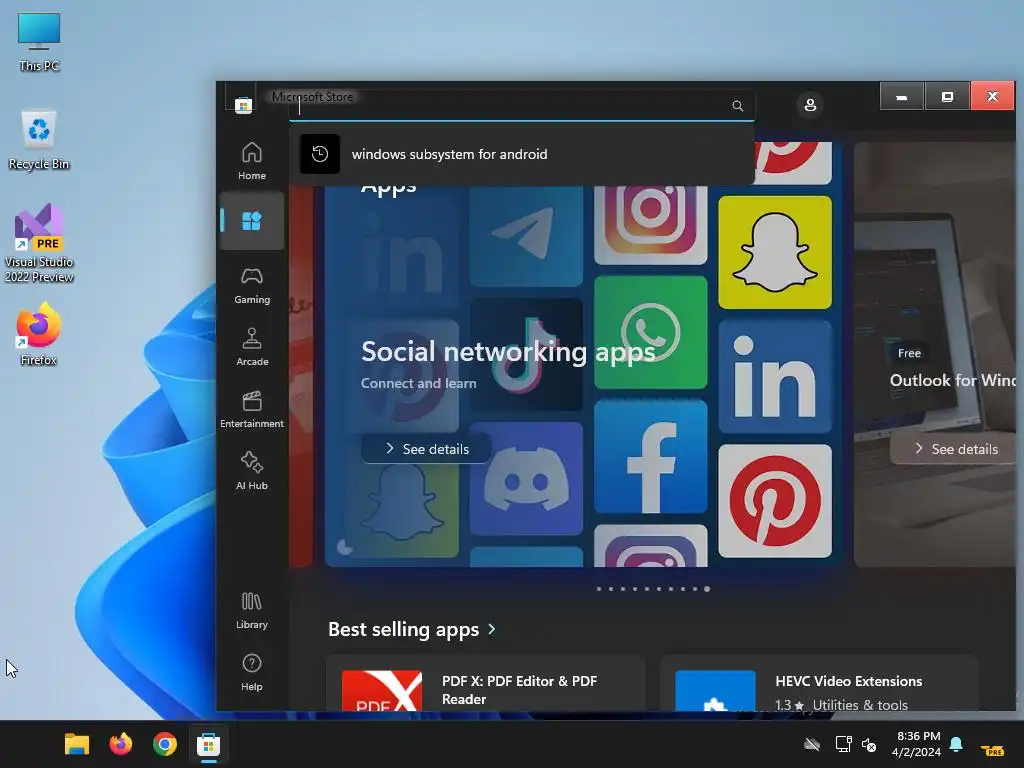
Task: Open Help in the Store sidebar
Action: point(251,672)
